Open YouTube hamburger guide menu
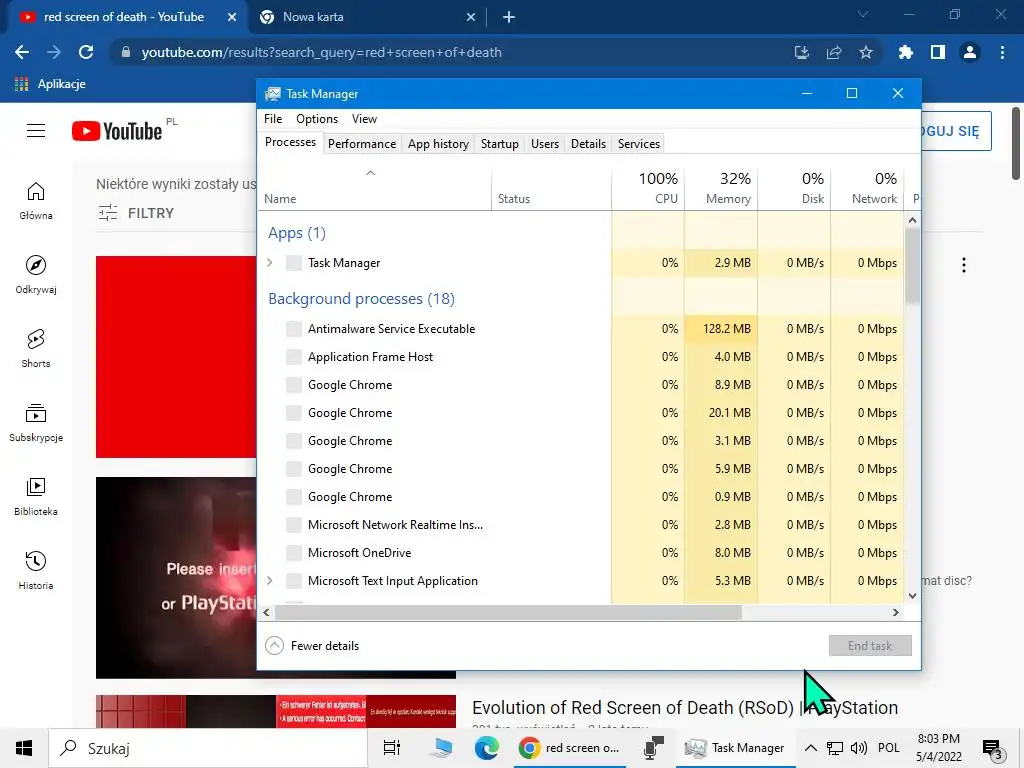 pyautogui.click(x=36, y=131)
